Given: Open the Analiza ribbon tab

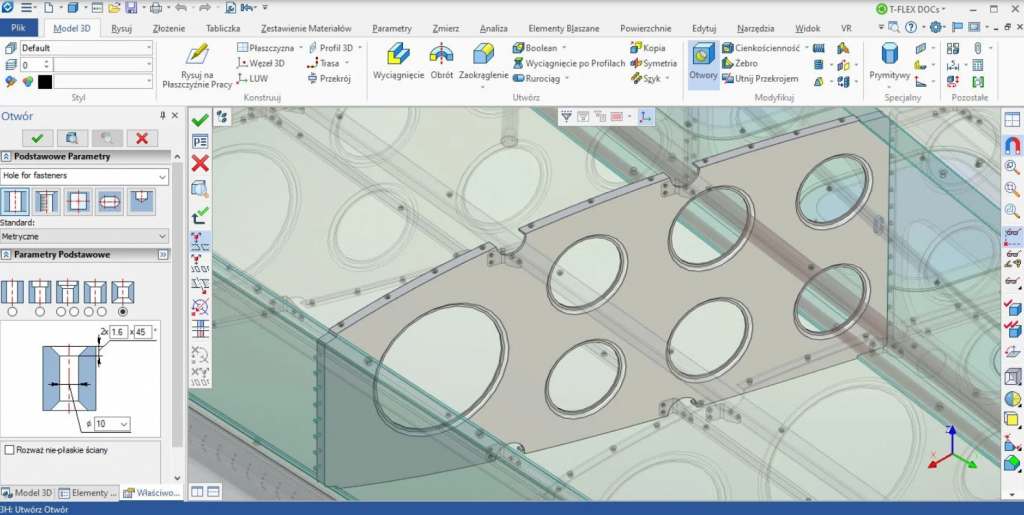Looking at the screenshot, I should (493, 28).
